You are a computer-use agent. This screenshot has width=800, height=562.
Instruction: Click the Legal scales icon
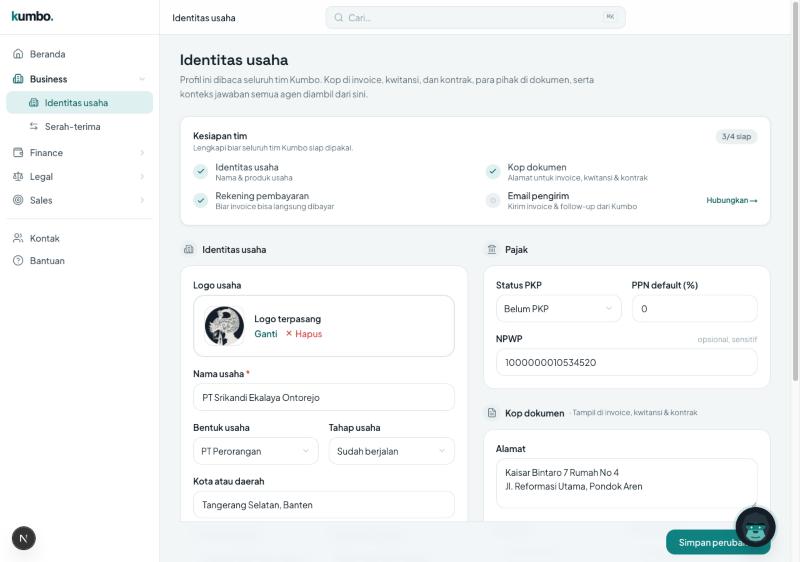(x=18, y=176)
